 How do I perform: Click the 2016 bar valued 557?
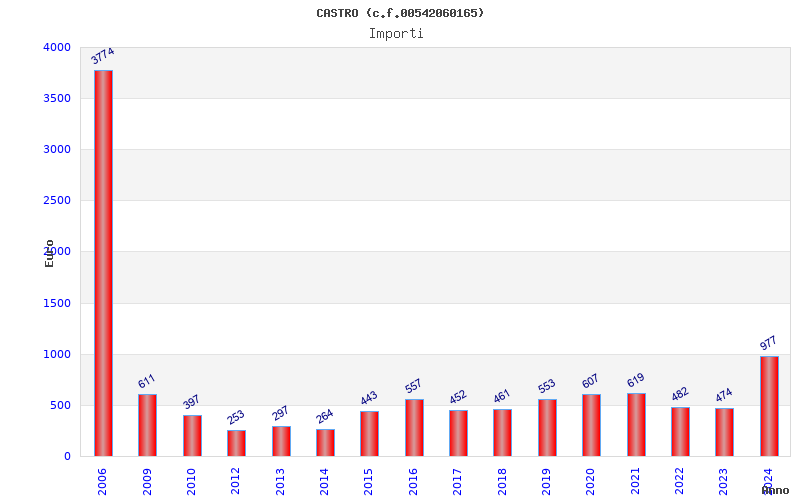point(414,428)
